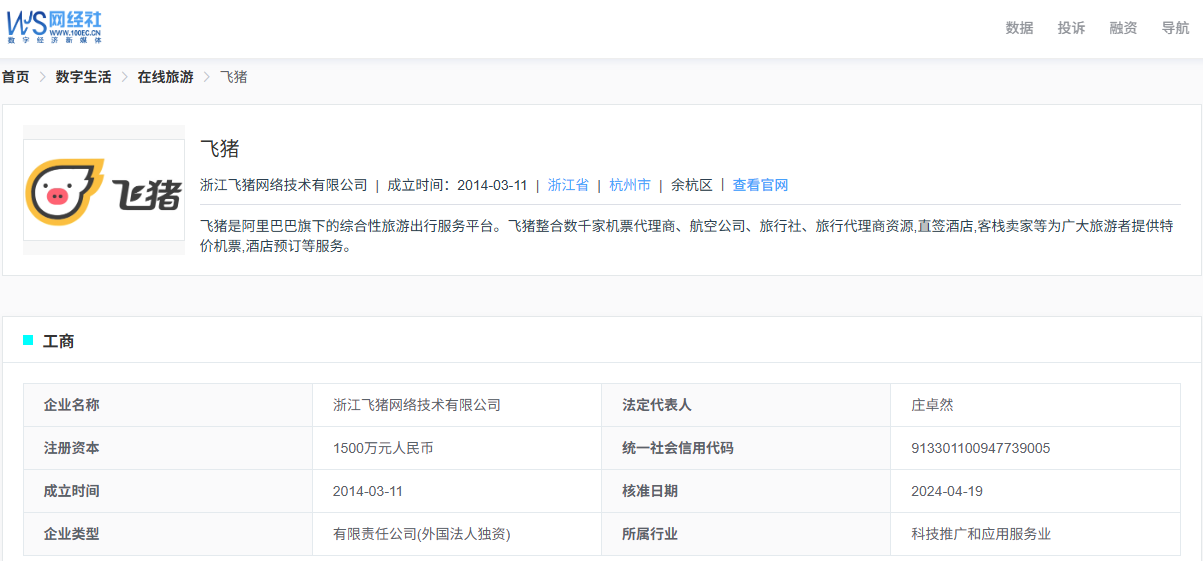Select the 庄卓然 cell
Viewport: 1203px width, 561px height.
(x=1035, y=405)
